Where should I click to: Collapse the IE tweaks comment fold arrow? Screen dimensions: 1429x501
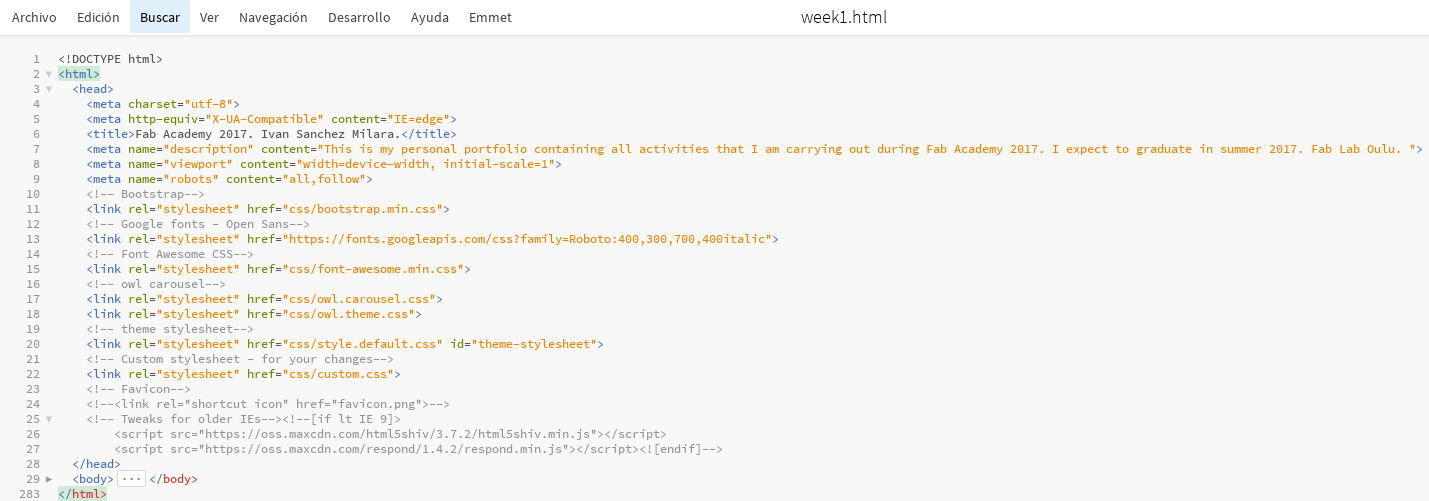click(48, 419)
